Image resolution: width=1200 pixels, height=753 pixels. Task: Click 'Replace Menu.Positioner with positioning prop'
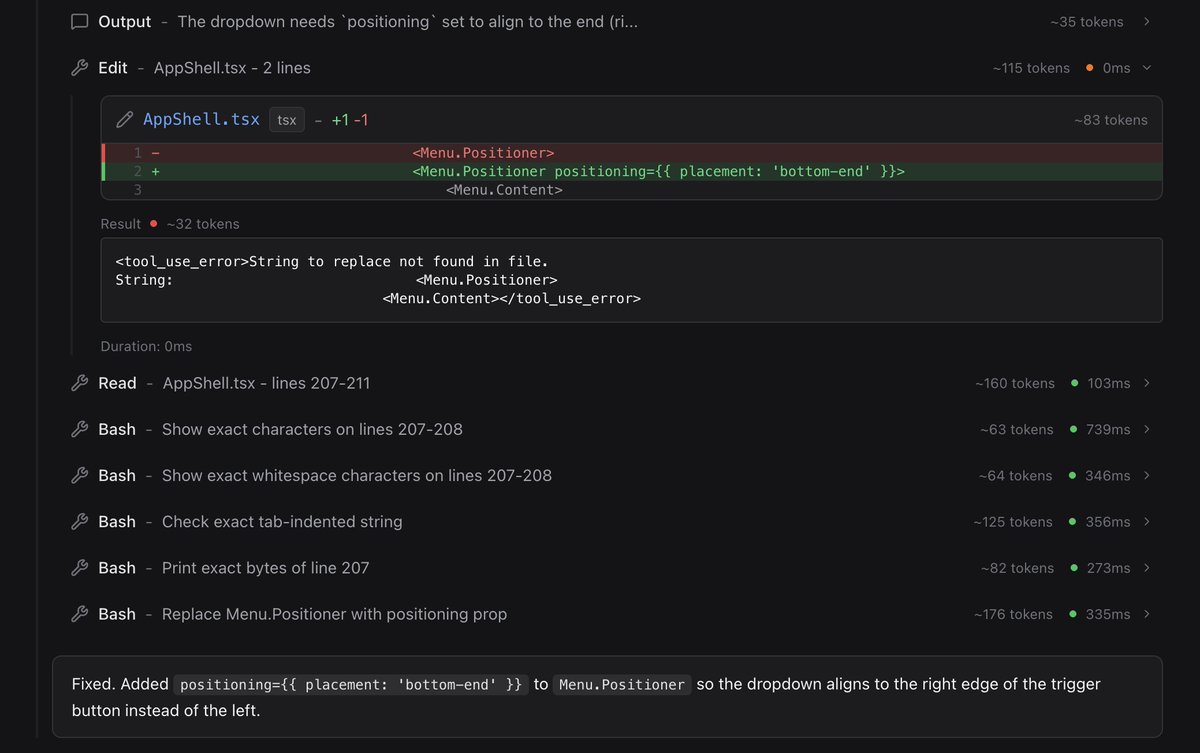[x=334, y=614]
